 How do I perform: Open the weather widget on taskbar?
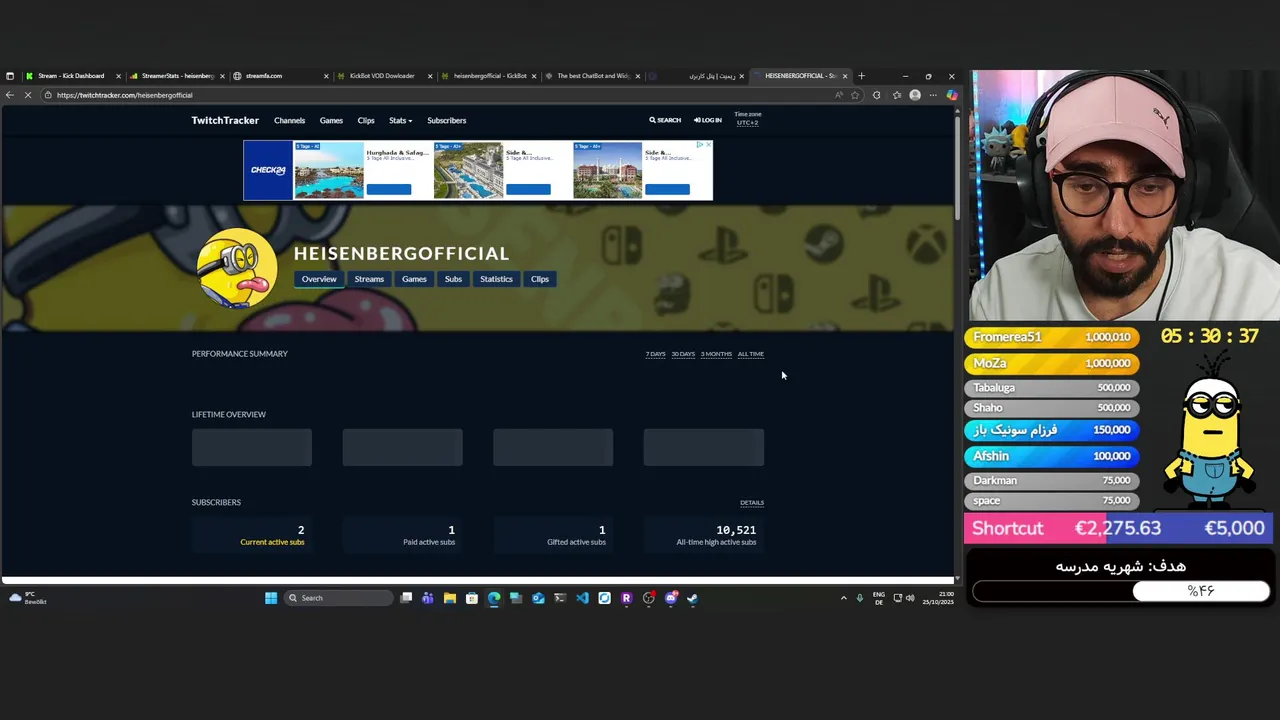point(27,598)
